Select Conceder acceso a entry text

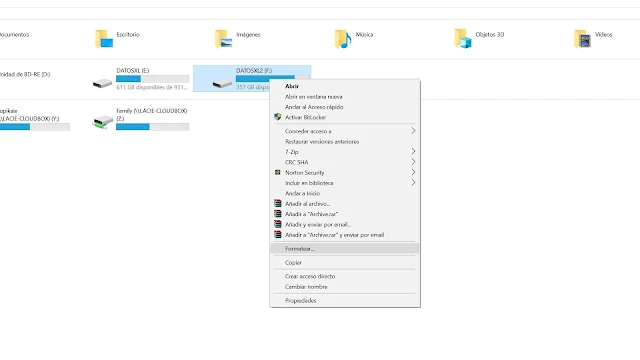(308, 131)
